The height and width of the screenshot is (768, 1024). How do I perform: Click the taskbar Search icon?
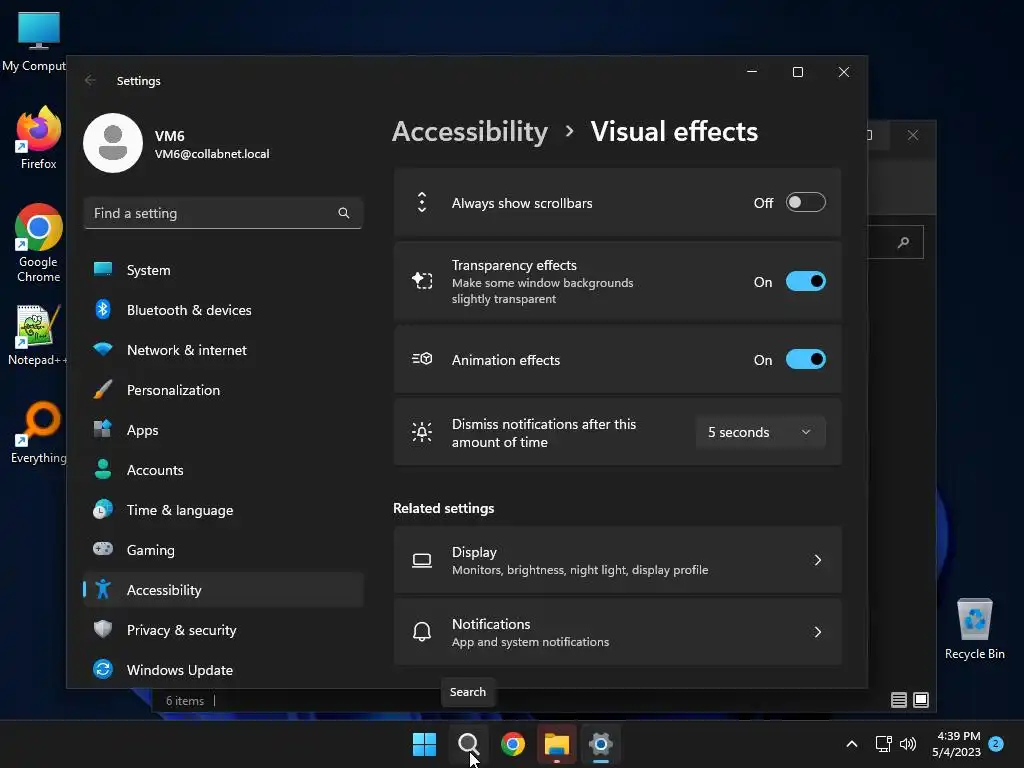pos(468,744)
